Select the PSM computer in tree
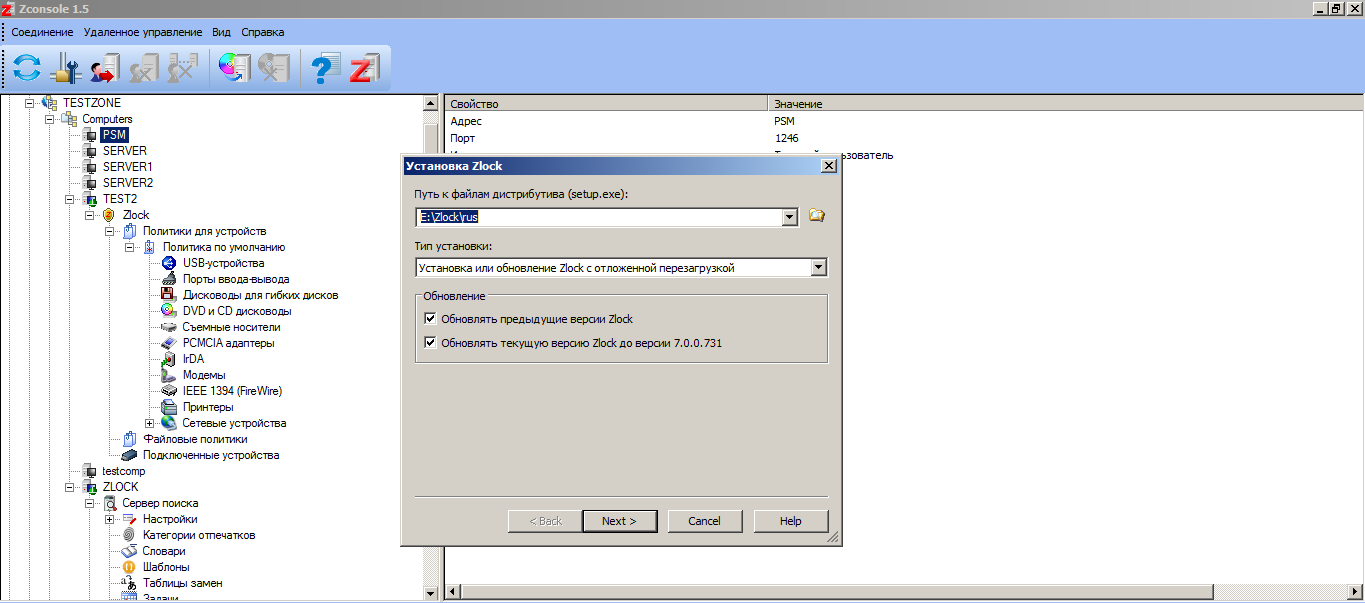 (x=115, y=135)
